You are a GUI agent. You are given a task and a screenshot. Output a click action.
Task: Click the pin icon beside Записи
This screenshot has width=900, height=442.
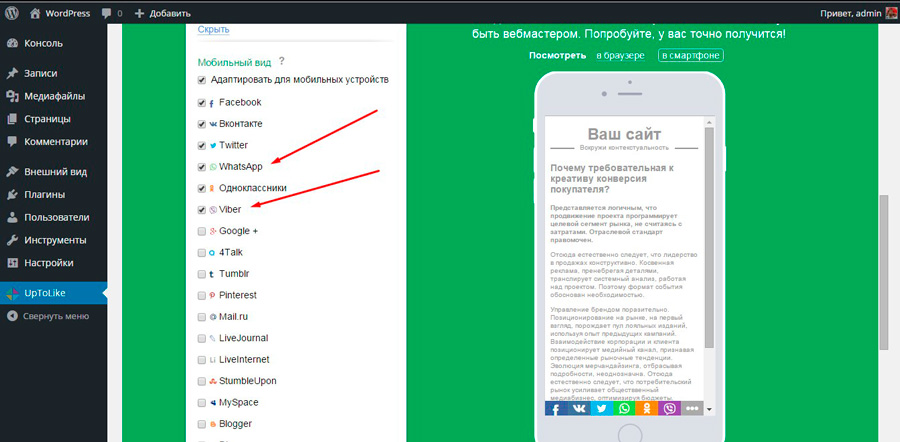(12, 73)
